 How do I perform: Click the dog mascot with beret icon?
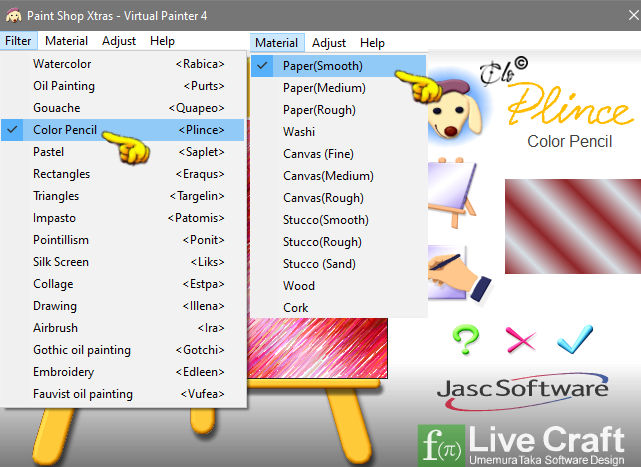[x=455, y=107]
